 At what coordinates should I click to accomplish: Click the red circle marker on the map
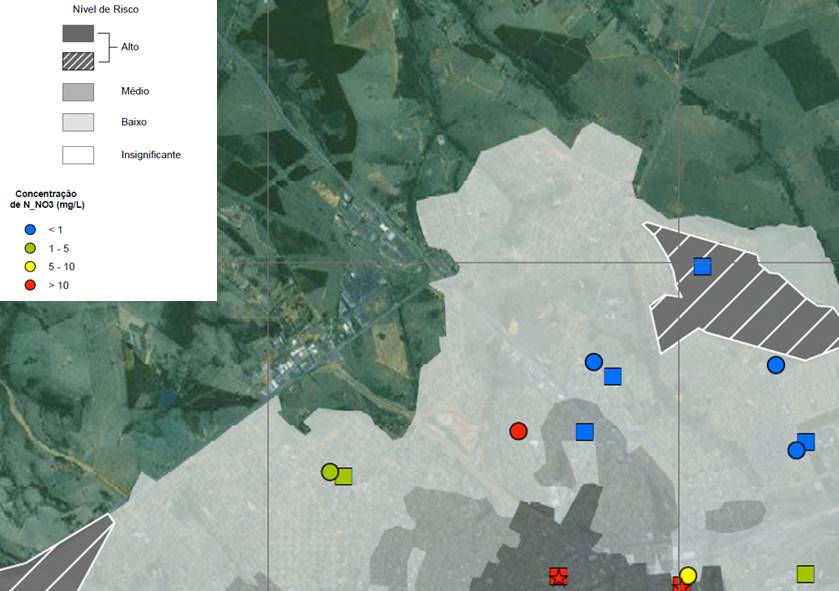(518, 431)
